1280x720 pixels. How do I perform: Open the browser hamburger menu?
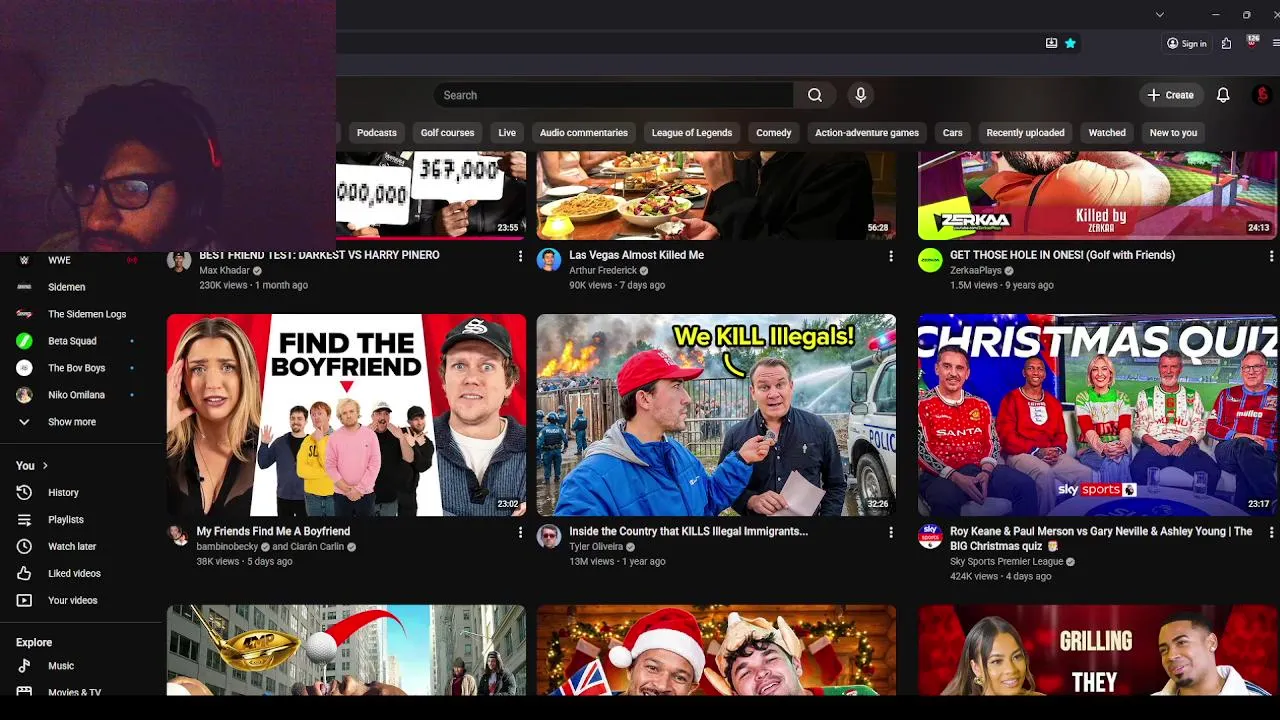coord(1276,43)
